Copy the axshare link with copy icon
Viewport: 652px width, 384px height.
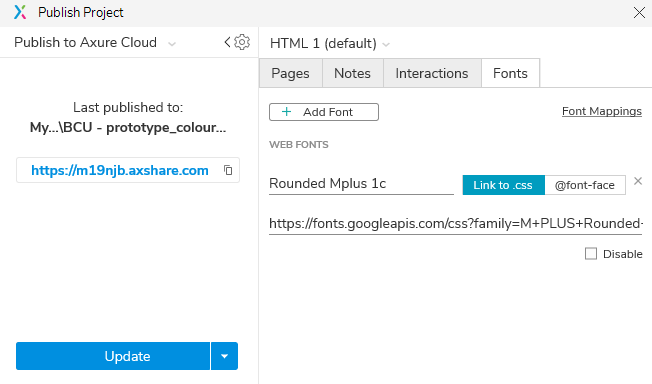[x=228, y=170]
